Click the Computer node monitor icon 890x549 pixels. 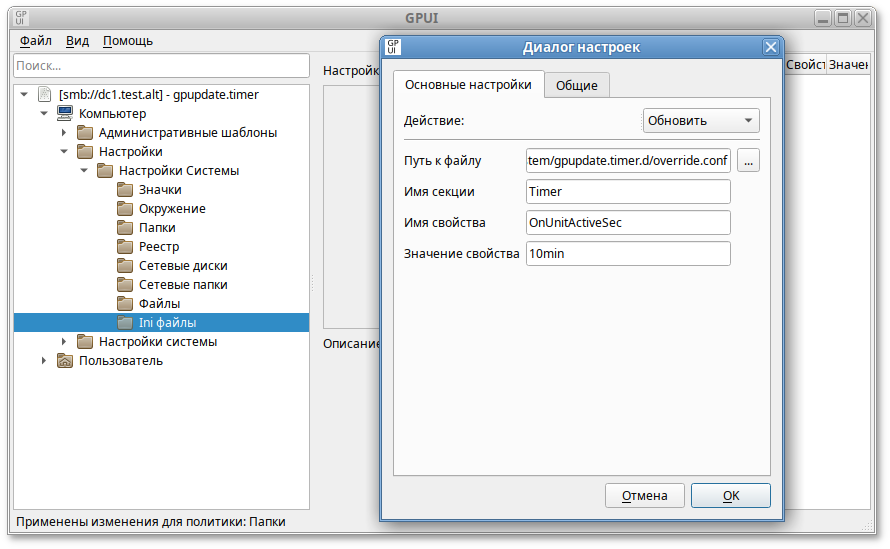click(64, 114)
